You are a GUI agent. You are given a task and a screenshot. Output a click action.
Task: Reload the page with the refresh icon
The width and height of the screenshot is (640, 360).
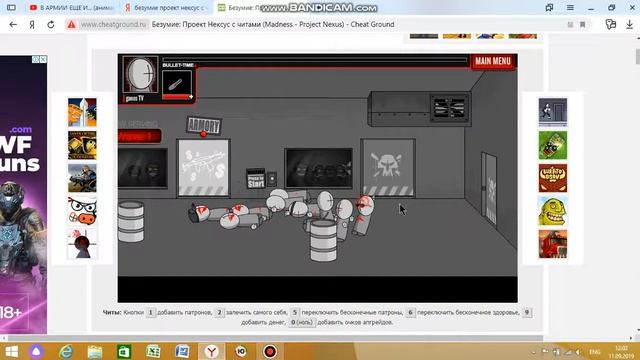coord(51,24)
